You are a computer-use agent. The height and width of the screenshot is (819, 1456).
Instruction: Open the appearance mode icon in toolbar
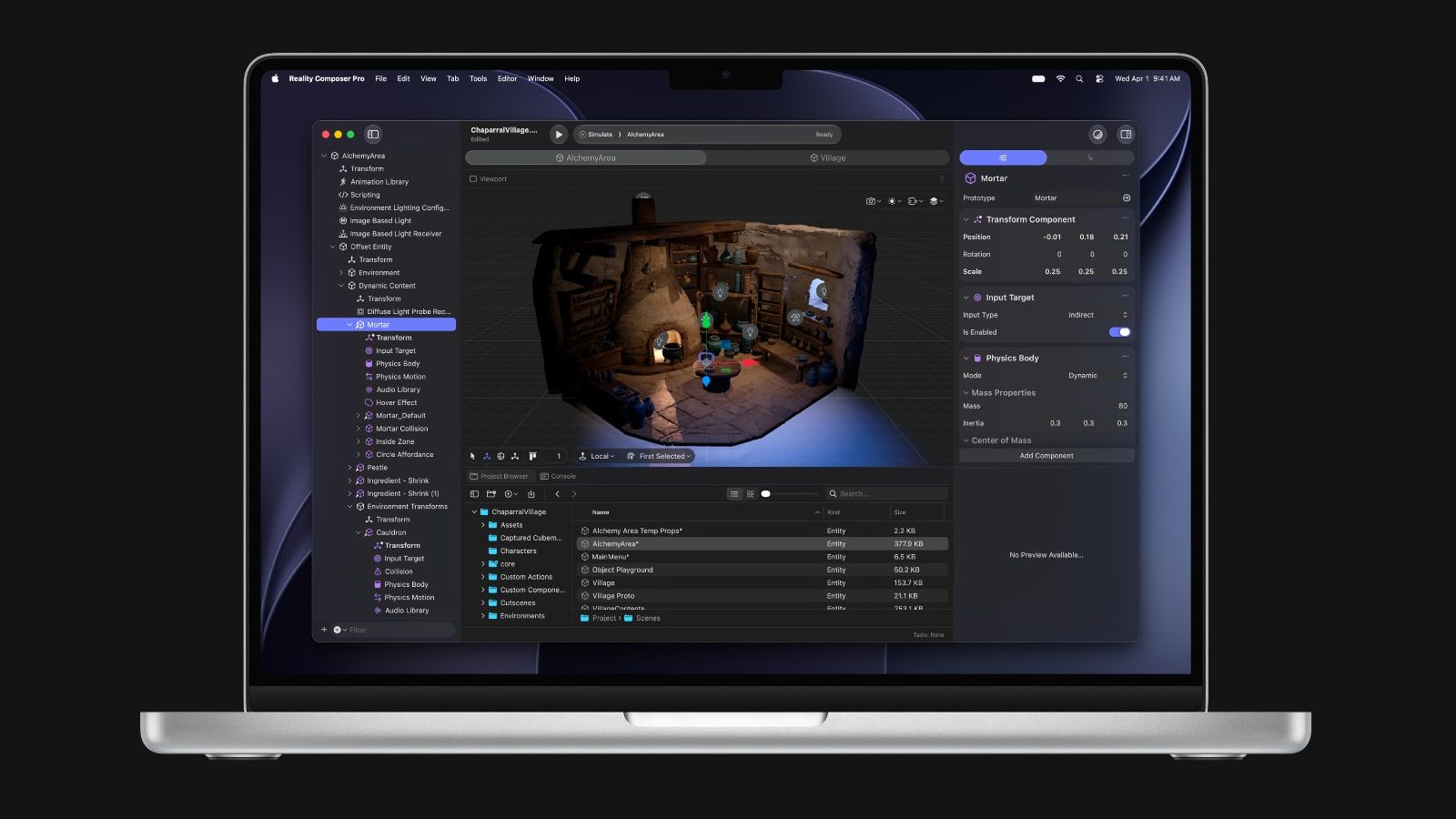click(x=1097, y=134)
